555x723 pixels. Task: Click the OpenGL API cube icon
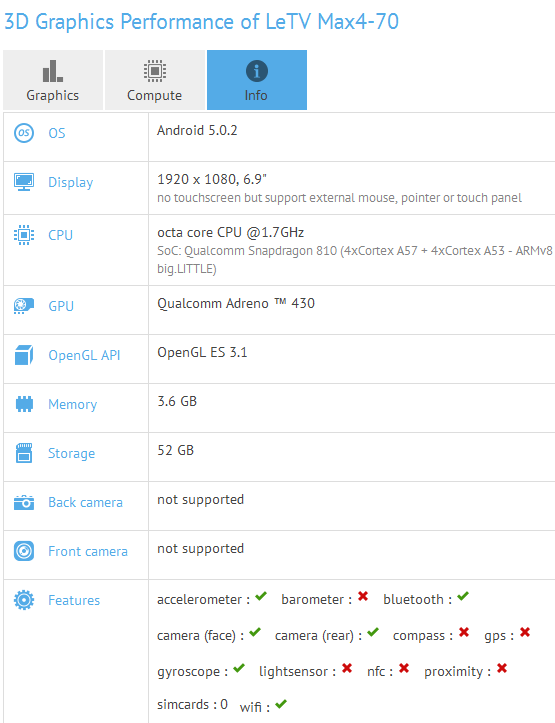click(24, 355)
